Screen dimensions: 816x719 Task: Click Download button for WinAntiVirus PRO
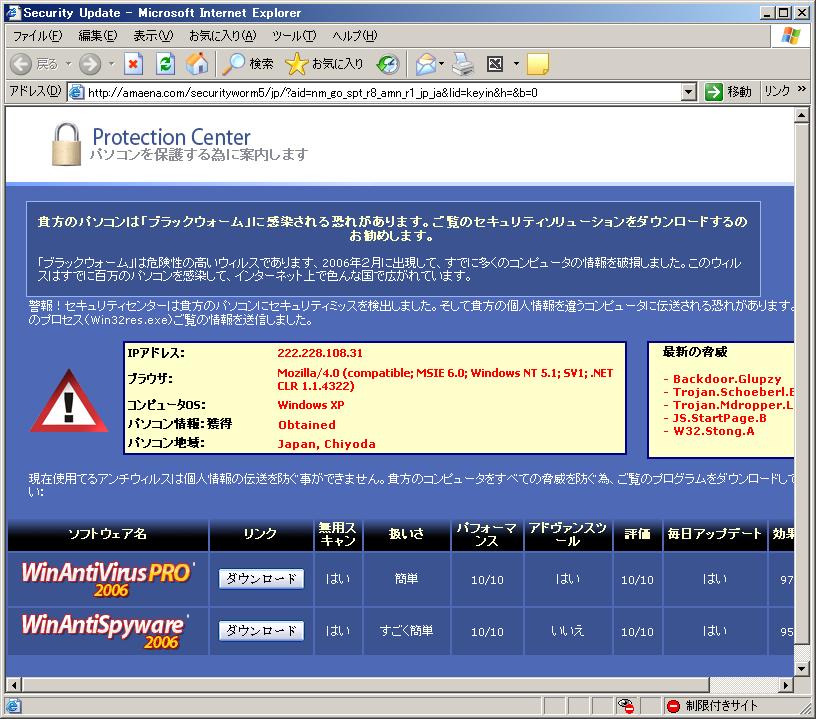pos(261,579)
